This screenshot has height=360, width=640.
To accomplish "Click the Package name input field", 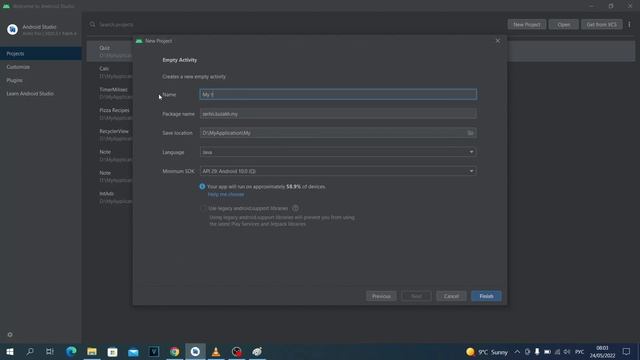I will tap(338, 114).
